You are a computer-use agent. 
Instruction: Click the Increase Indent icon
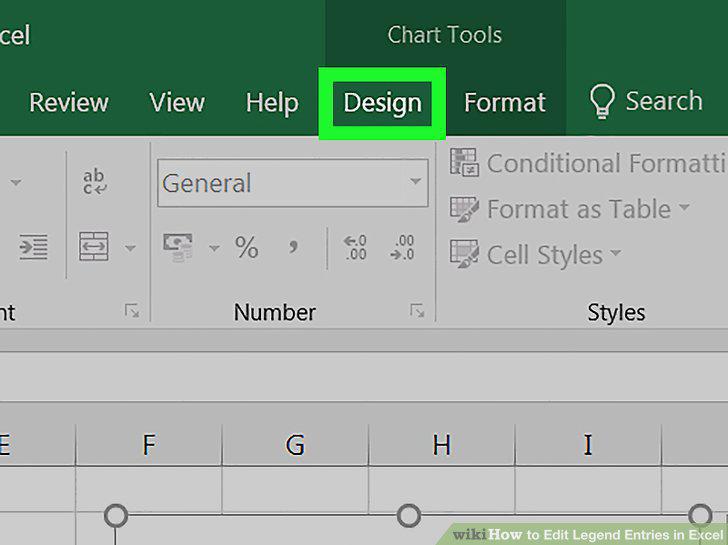[x=33, y=247]
